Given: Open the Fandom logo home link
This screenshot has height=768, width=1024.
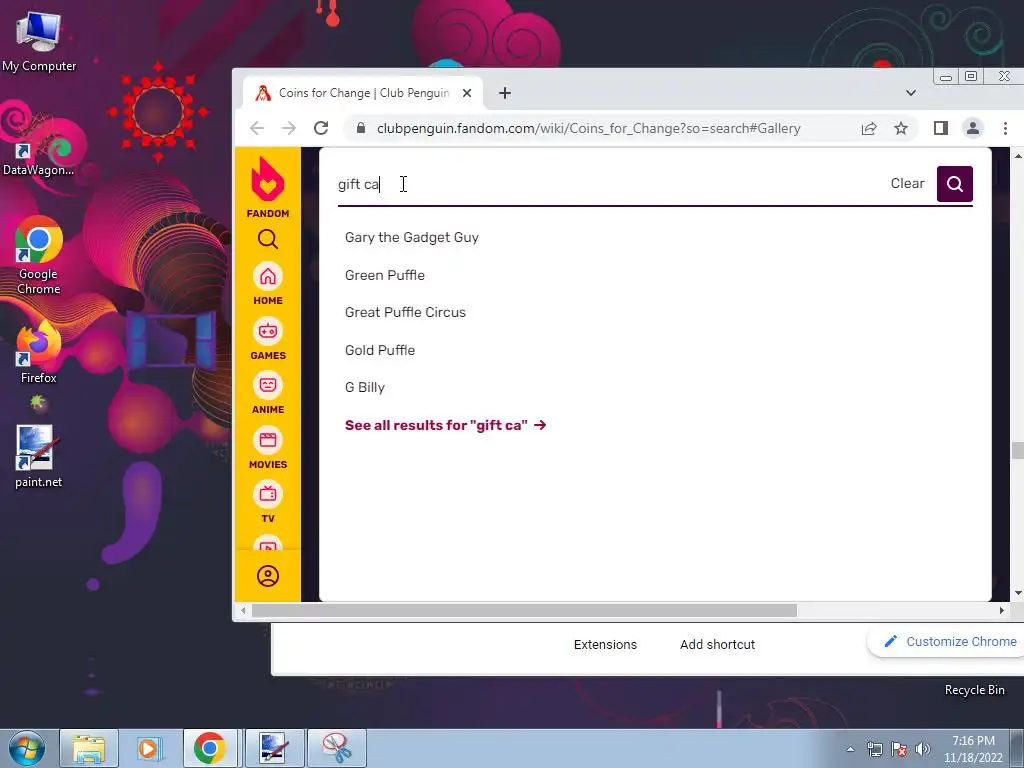Looking at the screenshot, I should coord(268,187).
